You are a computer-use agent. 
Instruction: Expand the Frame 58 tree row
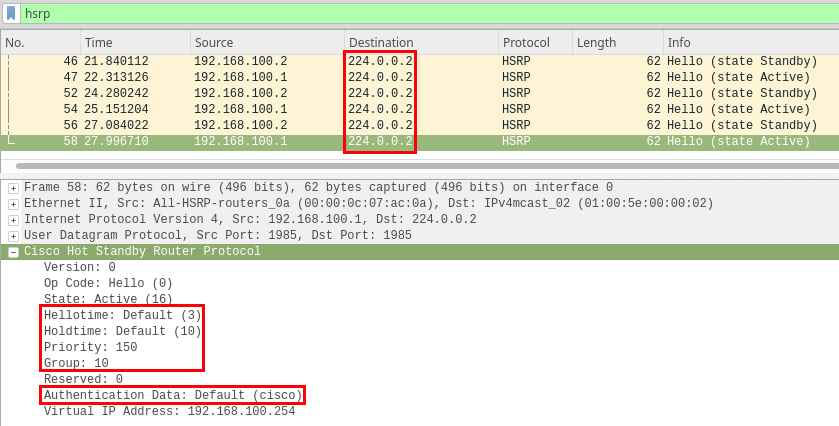(13, 188)
